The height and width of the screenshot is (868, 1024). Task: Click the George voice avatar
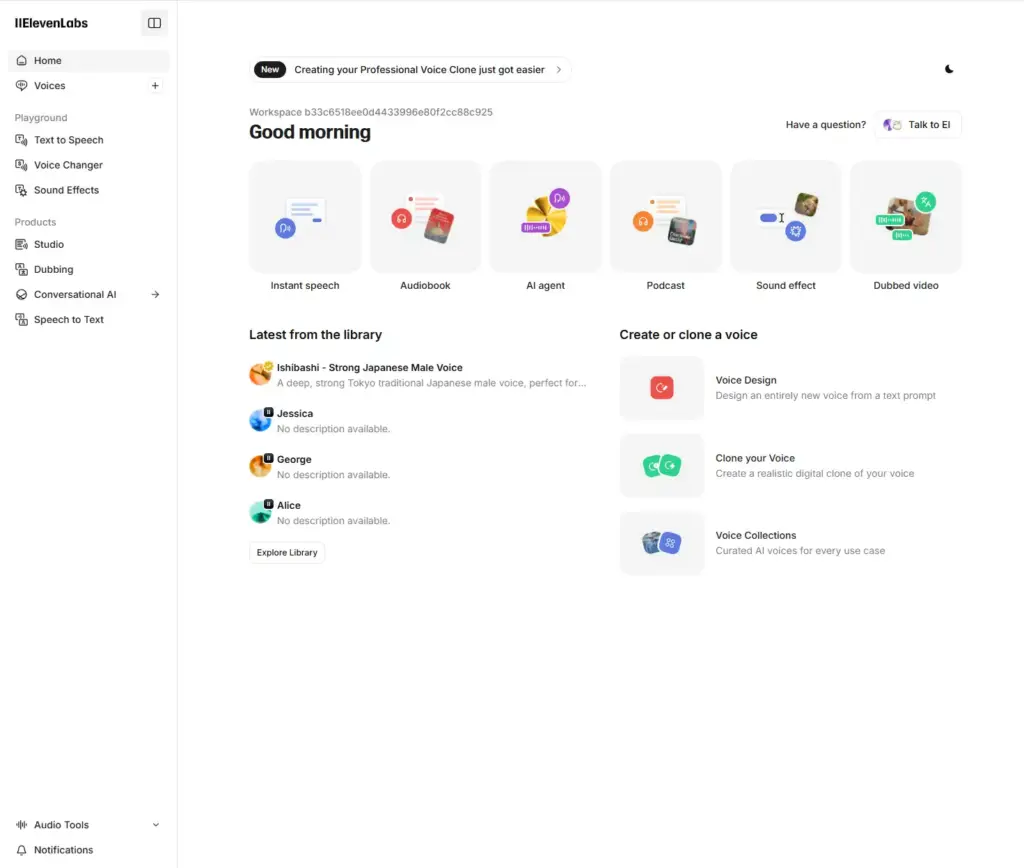pos(261,466)
